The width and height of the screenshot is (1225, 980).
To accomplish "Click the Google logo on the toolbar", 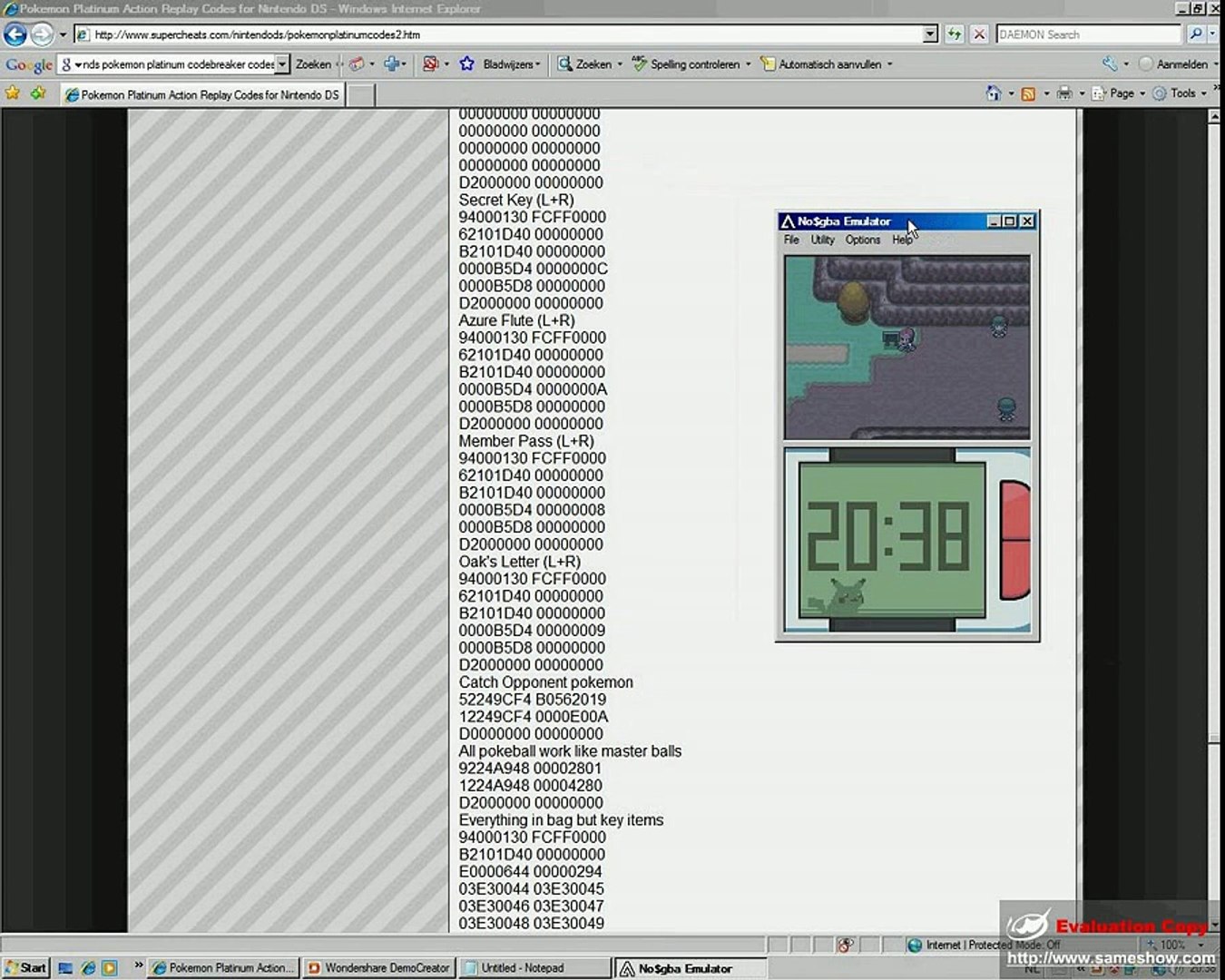I will [x=29, y=64].
